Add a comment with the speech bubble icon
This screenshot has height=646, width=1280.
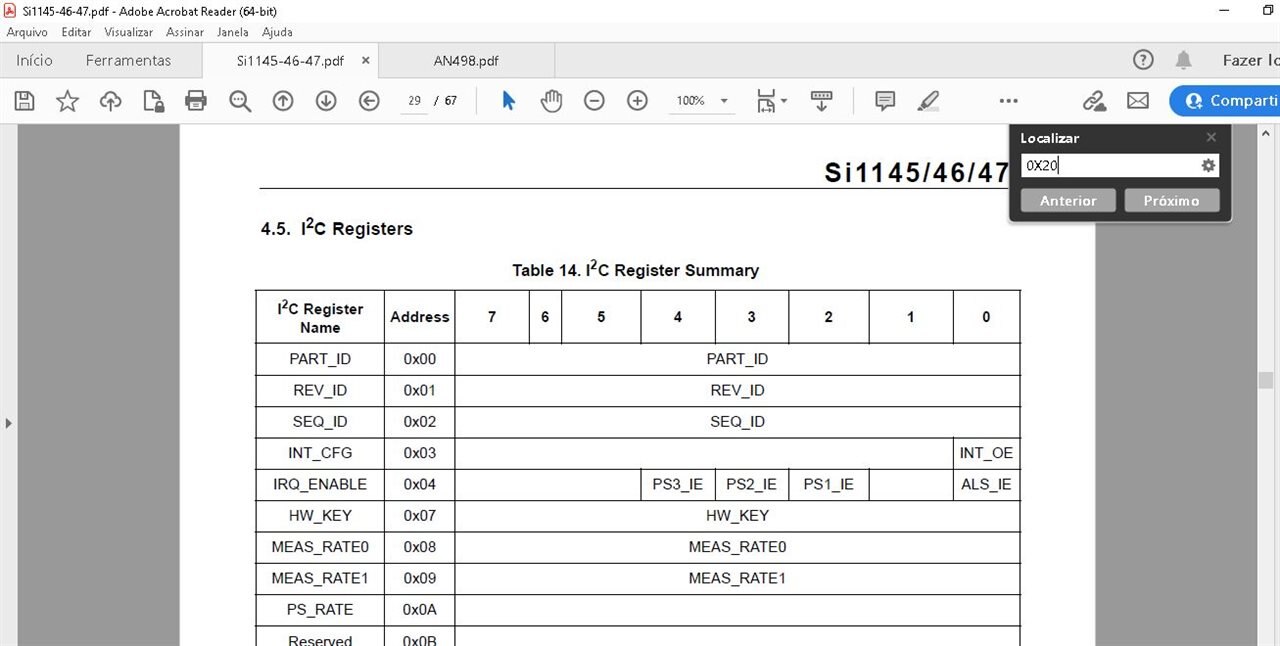pyautogui.click(x=885, y=101)
